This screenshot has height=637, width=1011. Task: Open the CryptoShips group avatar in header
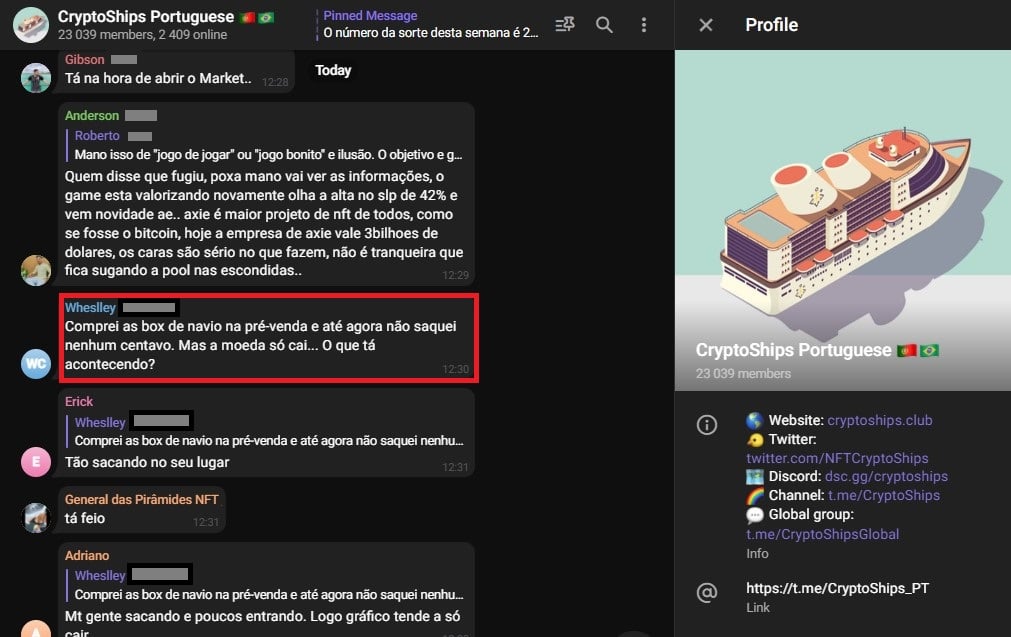[x=31, y=24]
